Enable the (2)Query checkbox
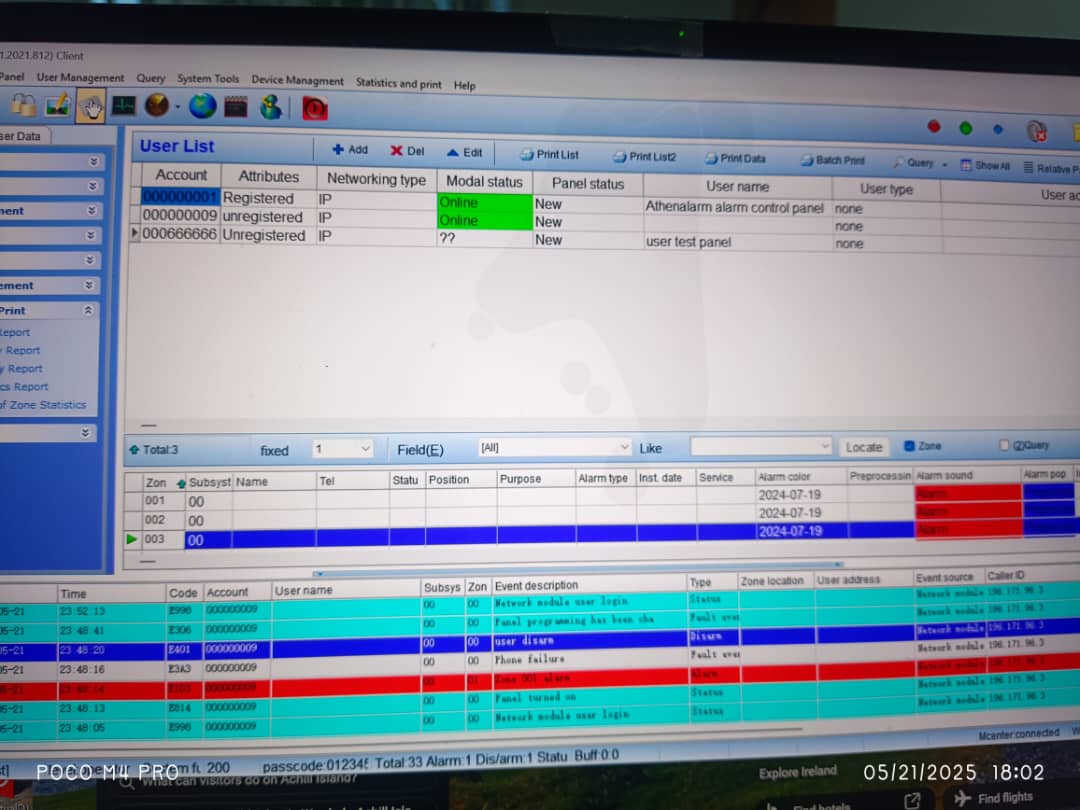This screenshot has height=810, width=1080. 1004,446
